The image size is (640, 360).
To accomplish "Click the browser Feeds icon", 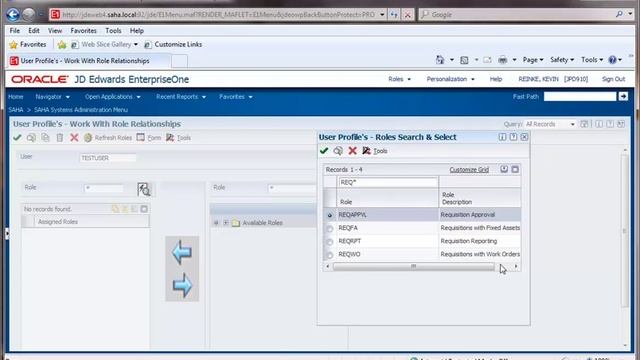I will (464, 60).
